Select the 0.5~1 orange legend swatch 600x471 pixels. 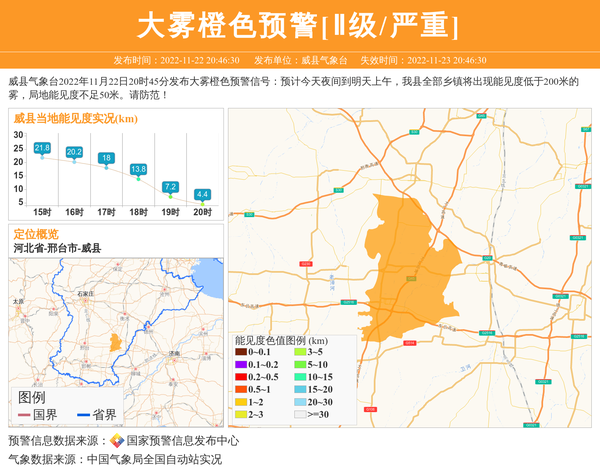(x=240, y=389)
